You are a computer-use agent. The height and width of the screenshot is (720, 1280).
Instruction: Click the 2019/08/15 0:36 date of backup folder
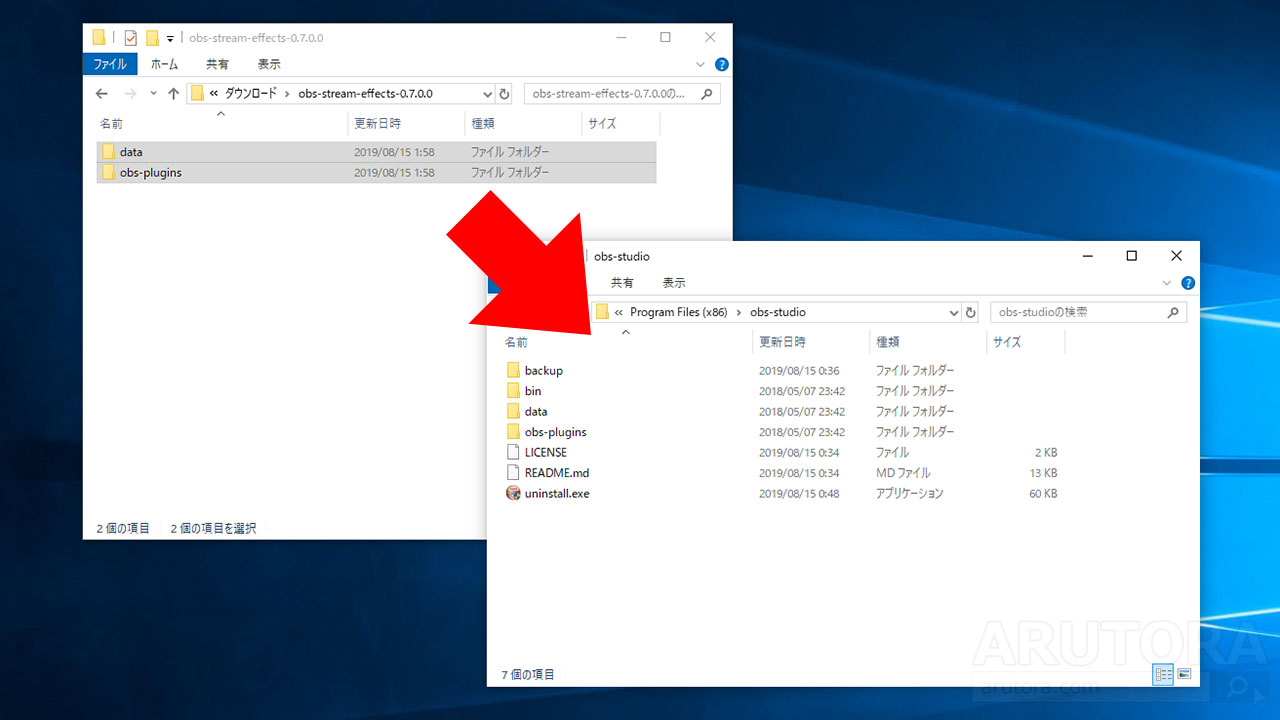pos(799,371)
